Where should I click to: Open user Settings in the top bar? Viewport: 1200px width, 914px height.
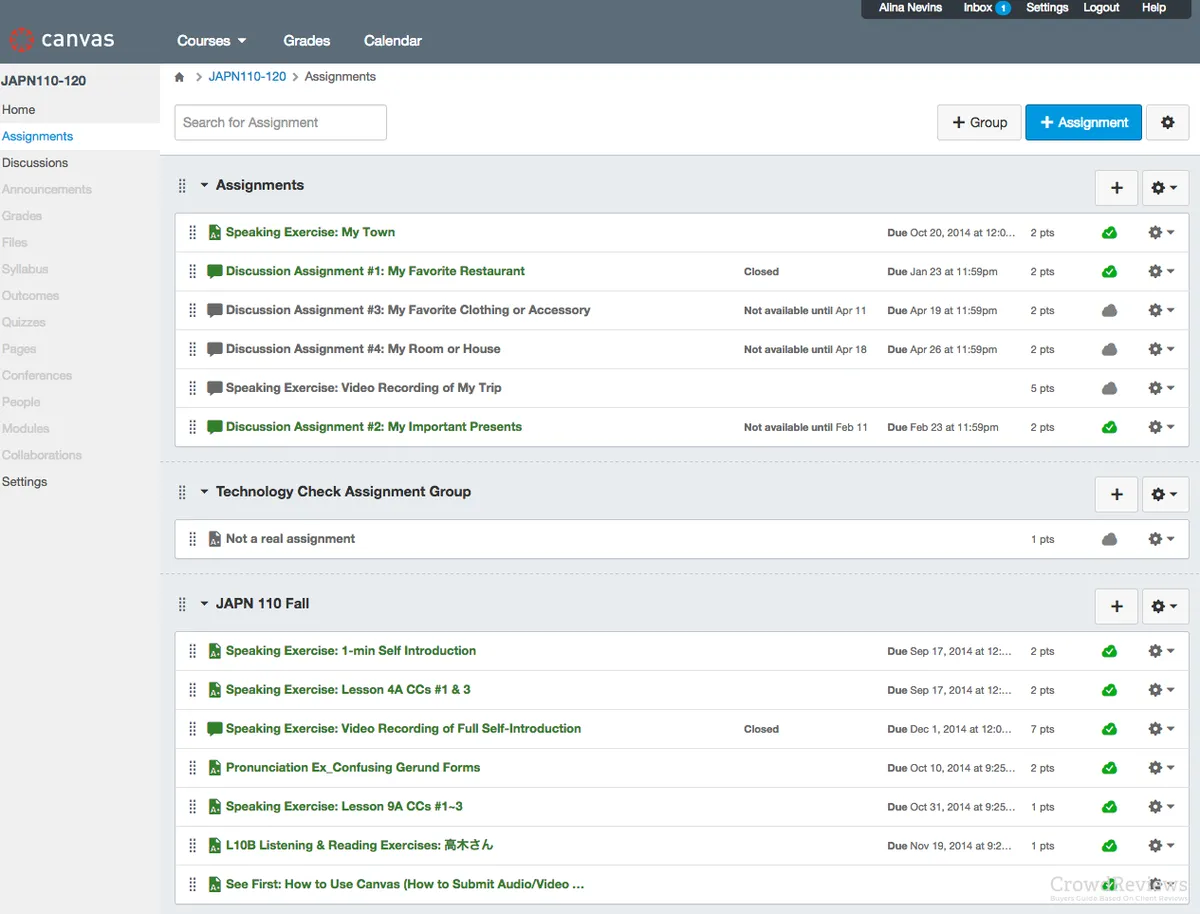(1047, 8)
